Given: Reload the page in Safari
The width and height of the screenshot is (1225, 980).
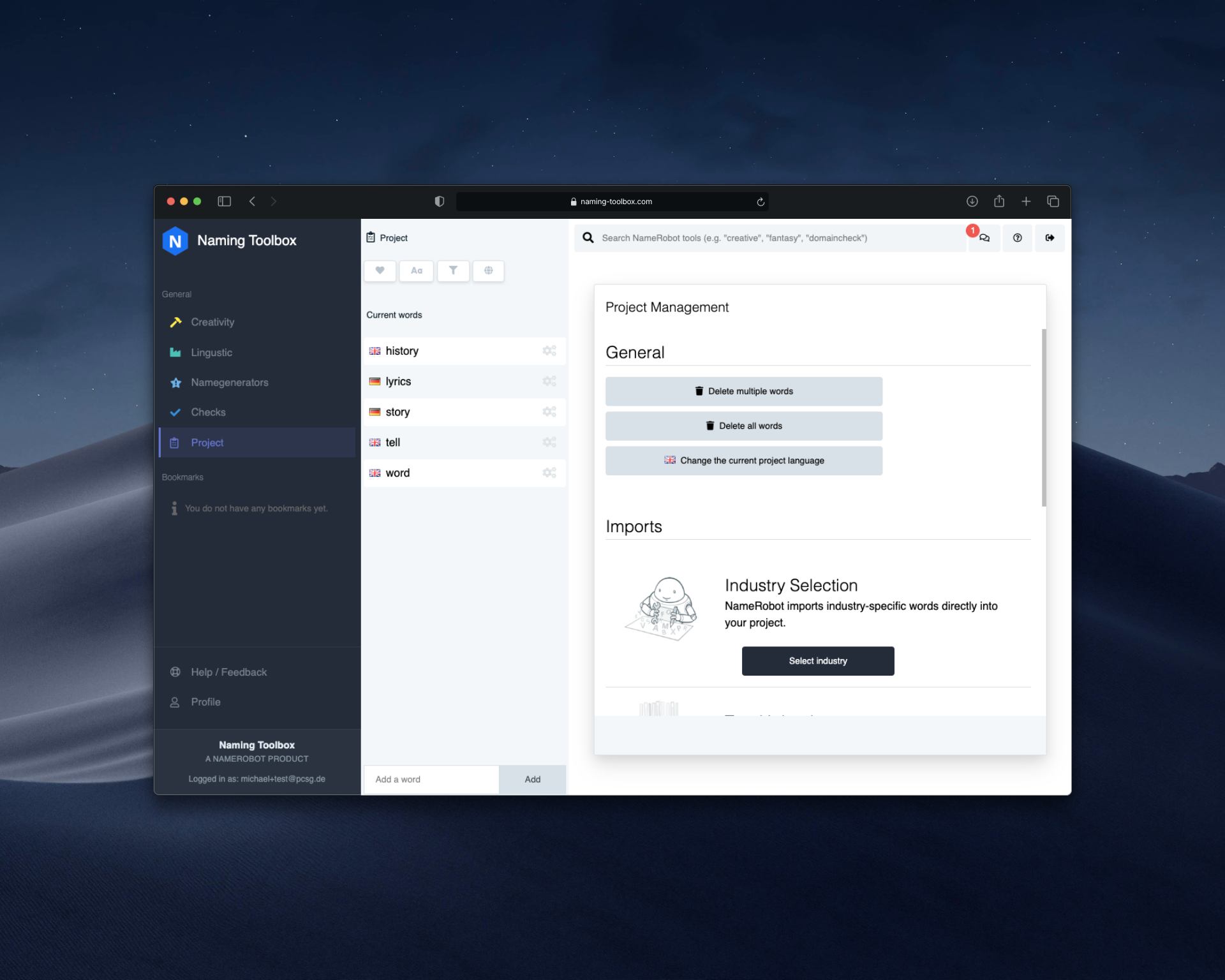Looking at the screenshot, I should [761, 202].
